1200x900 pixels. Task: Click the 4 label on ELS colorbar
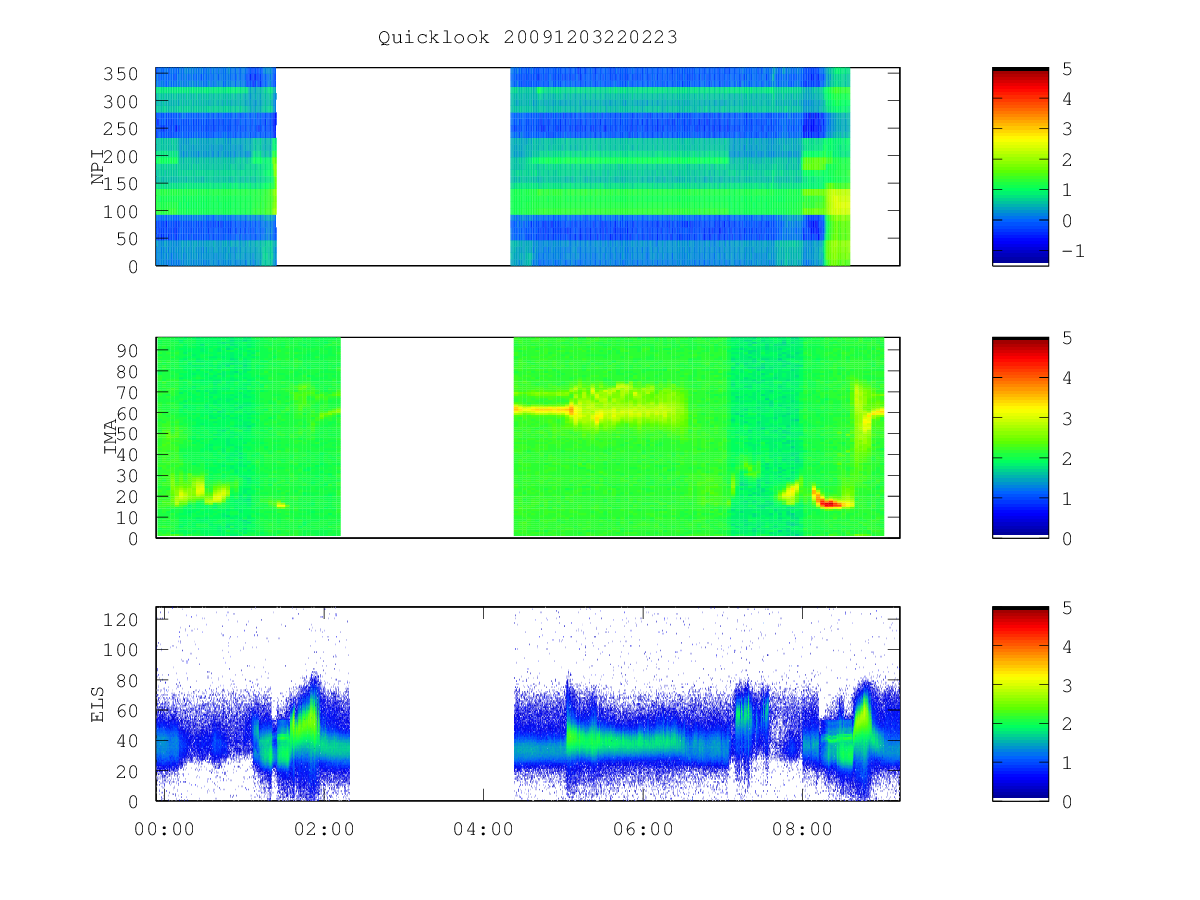(x=1066, y=647)
